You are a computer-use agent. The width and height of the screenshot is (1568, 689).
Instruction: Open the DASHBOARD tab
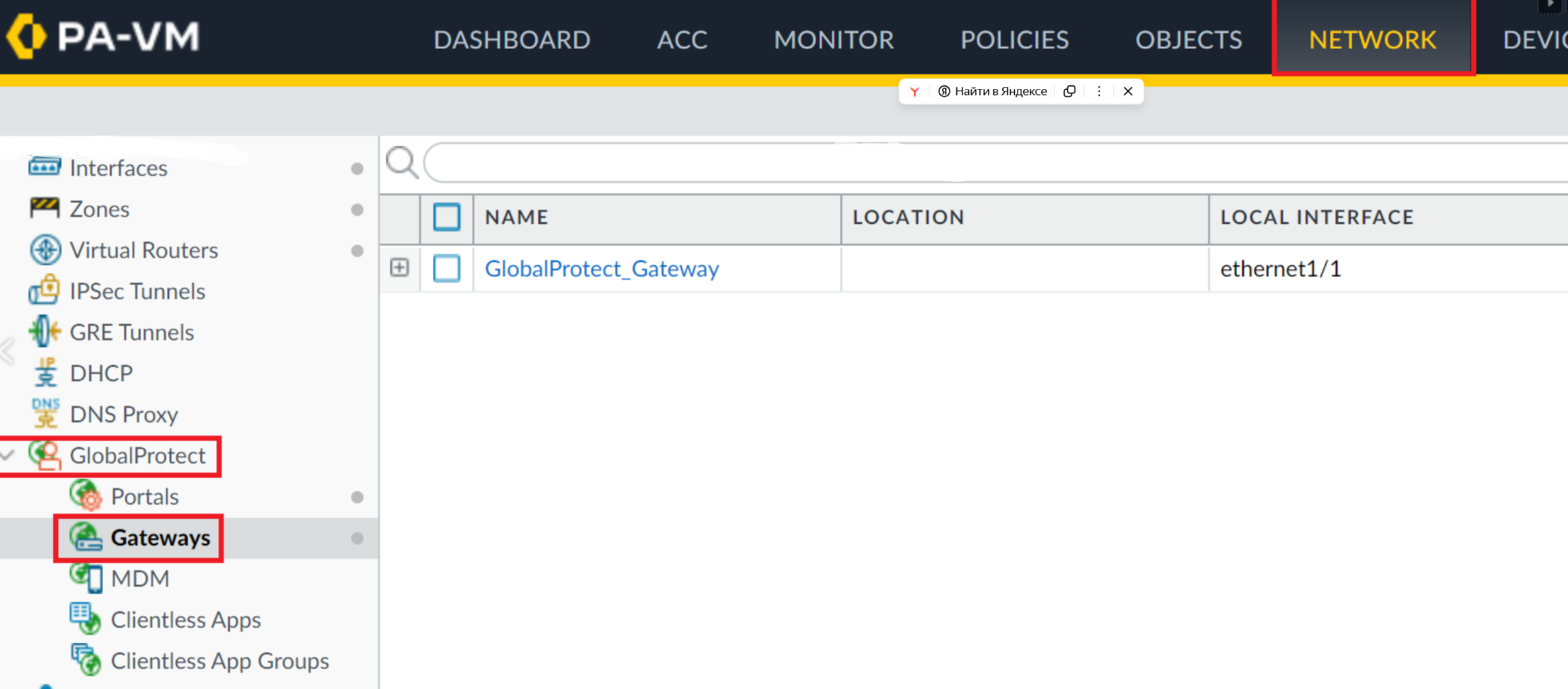tap(512, 40)
